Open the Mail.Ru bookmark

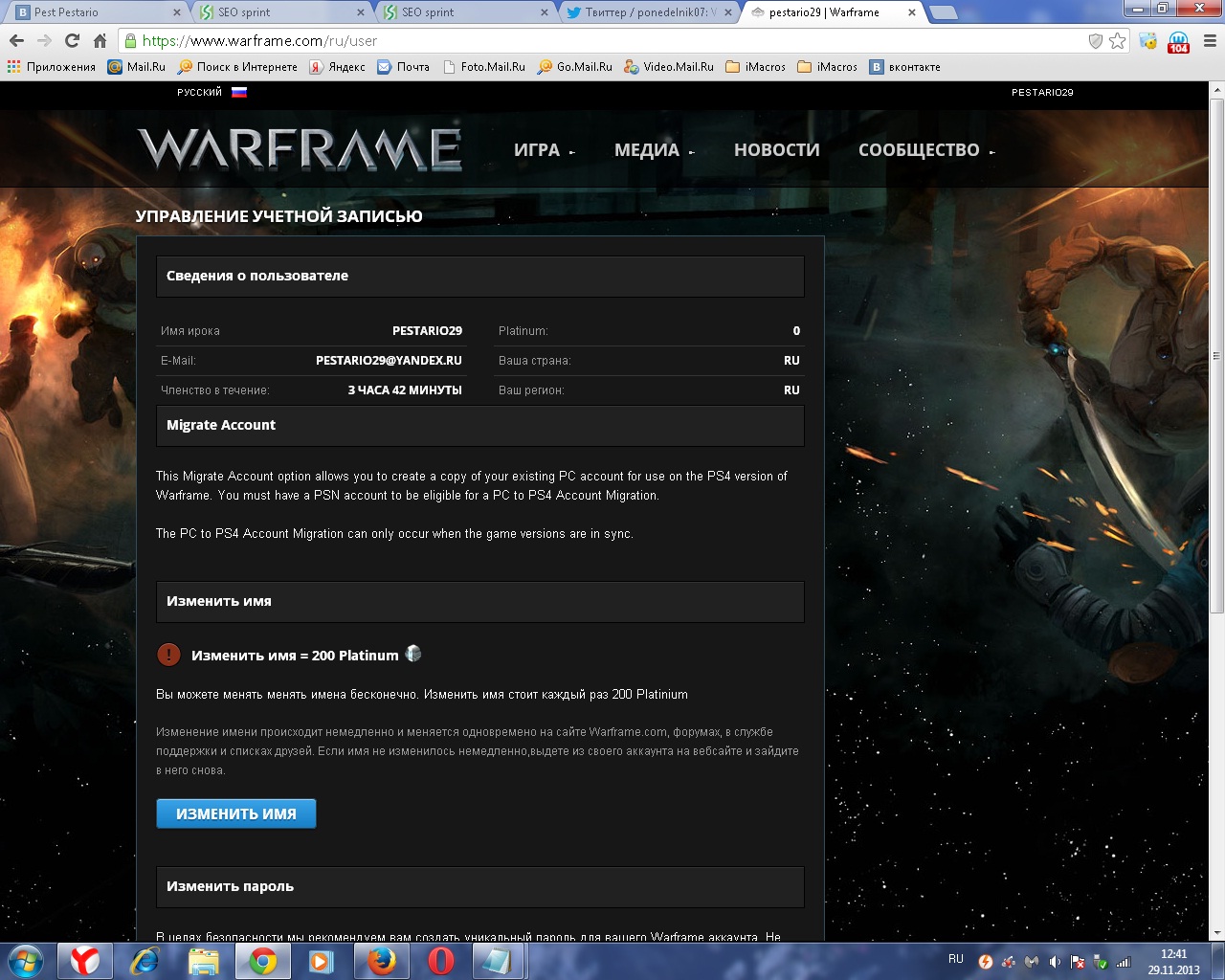[x=137, y=67]
